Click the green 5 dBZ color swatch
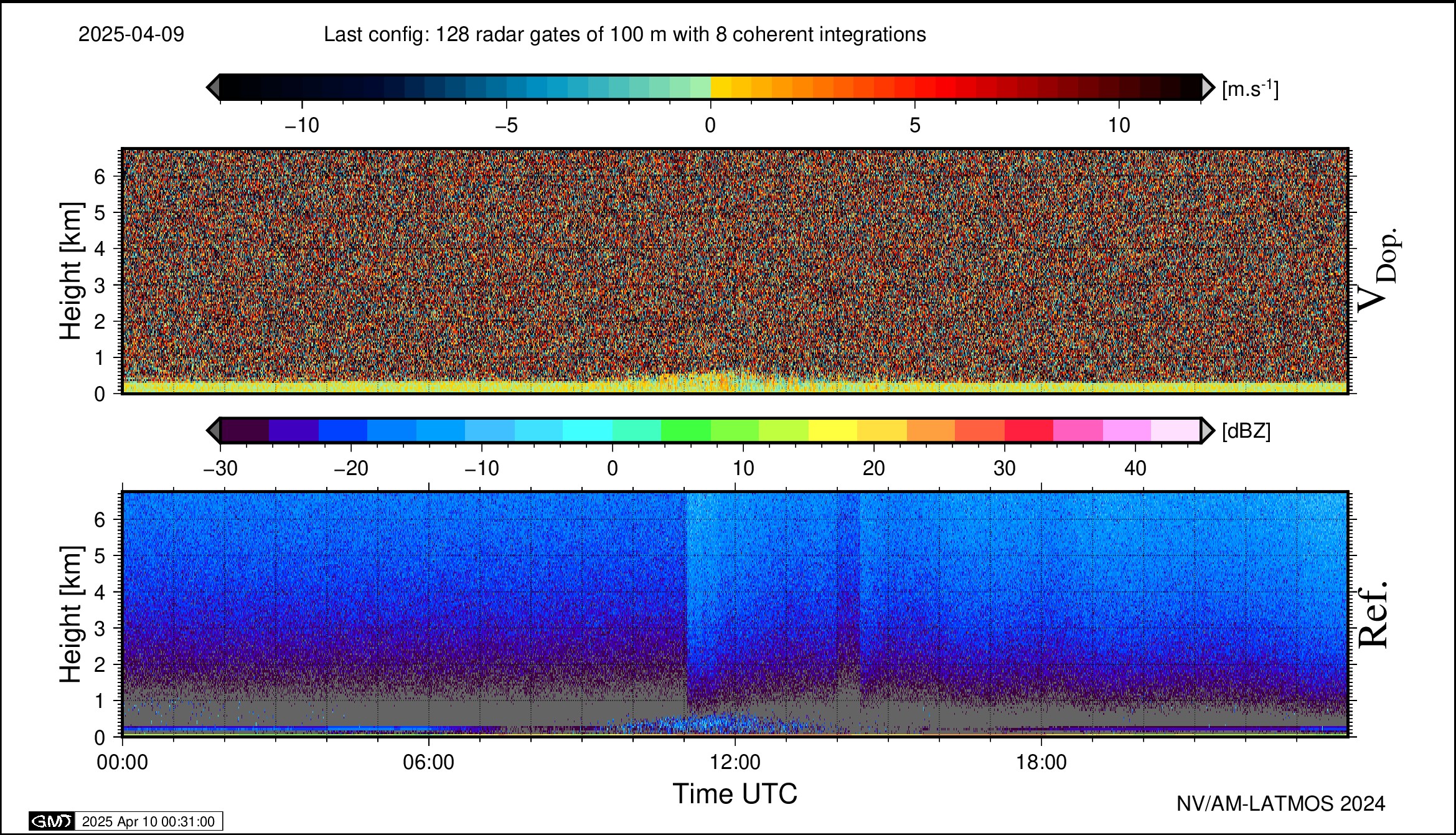Screen dimensions: 1456x835 point(685,431)
